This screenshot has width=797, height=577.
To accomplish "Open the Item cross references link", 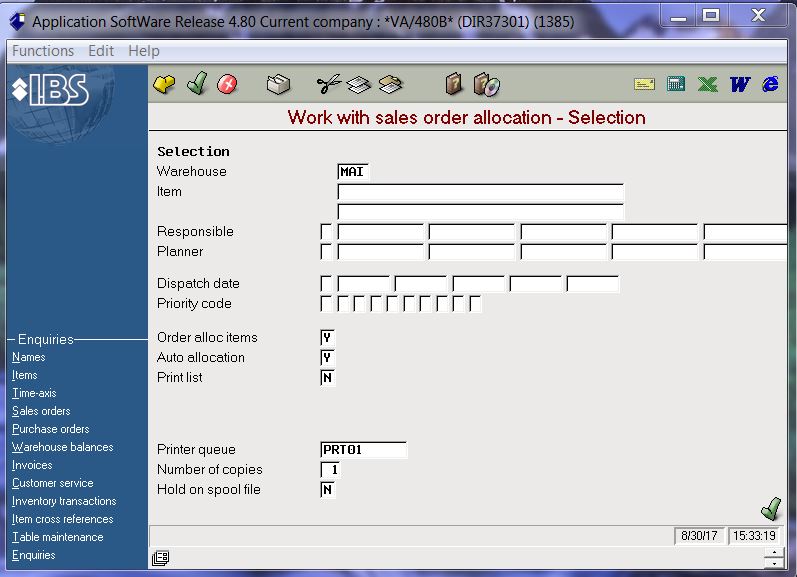I will (63, 519).
